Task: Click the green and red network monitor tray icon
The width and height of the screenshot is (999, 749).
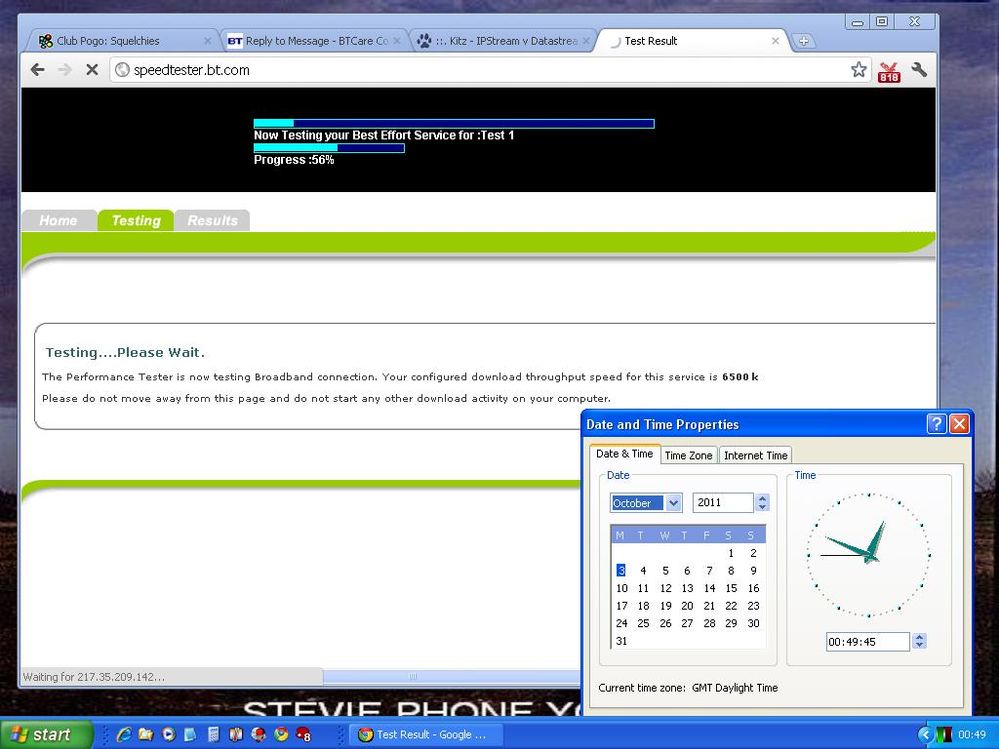Action: tap(944, 734)
